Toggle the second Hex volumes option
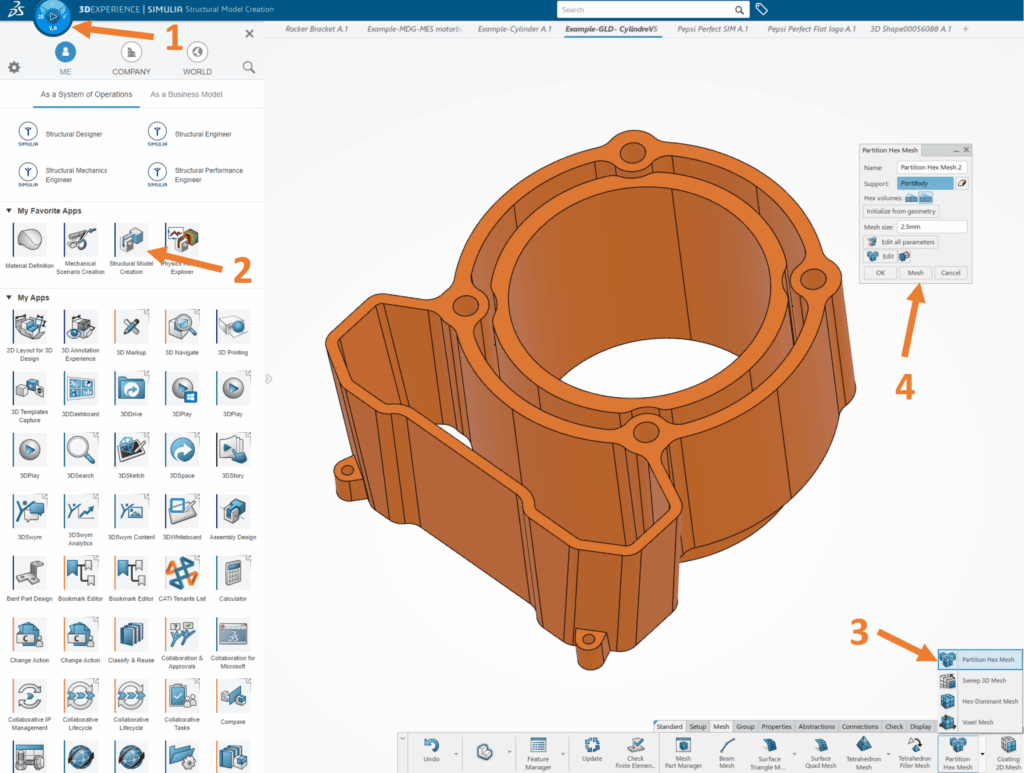Image resolution: width=1024 pixels, height=773 pixels. point(927,198)
